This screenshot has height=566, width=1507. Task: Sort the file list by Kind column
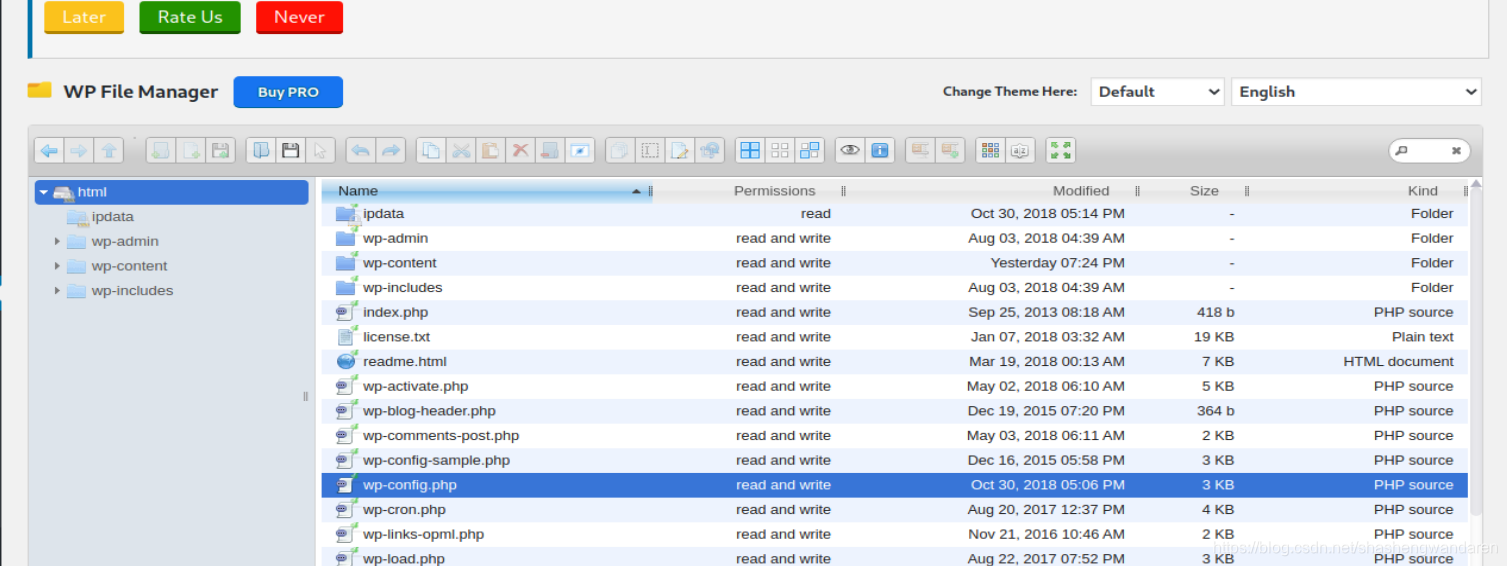click(1423, 191)
